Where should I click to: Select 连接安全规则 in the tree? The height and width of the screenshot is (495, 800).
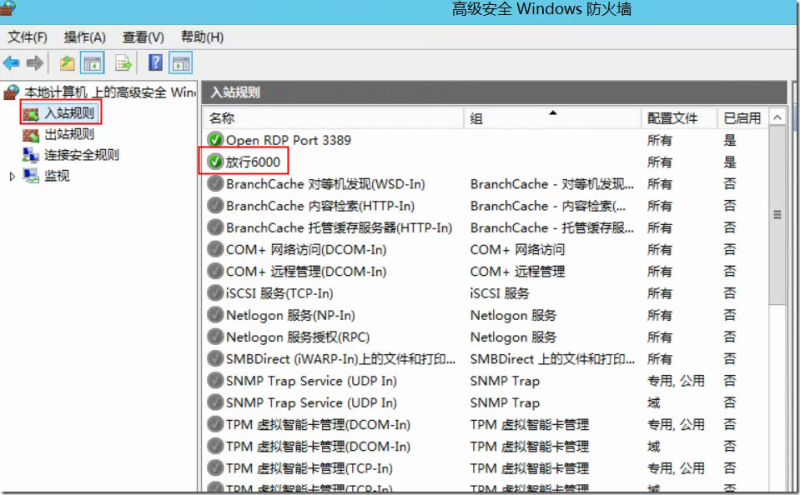pyautogui.click(x=82, y=155)
